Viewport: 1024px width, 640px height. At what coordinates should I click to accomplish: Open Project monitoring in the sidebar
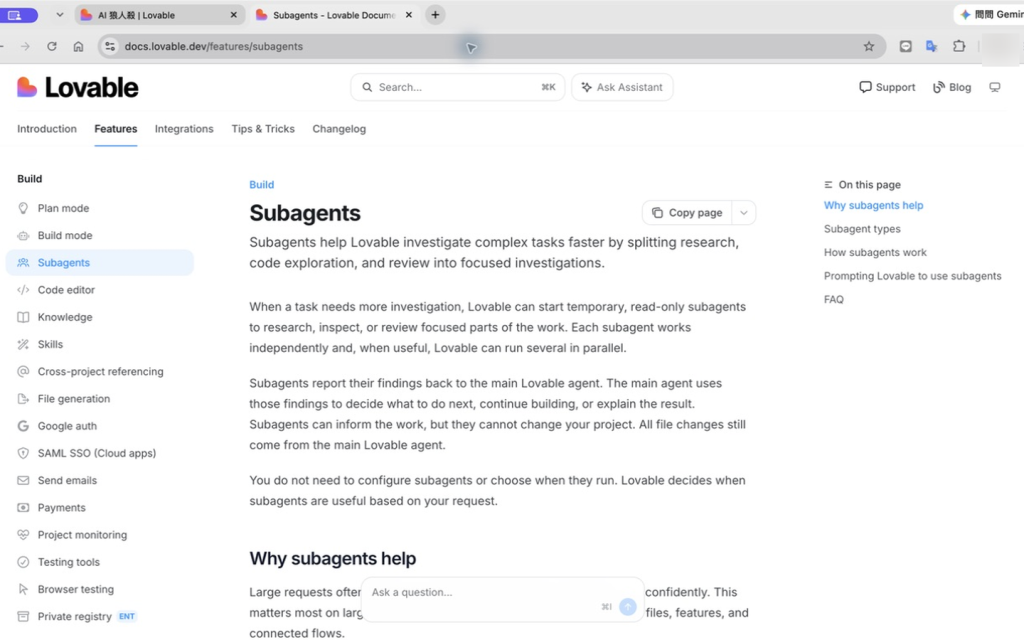click(82, 535)
